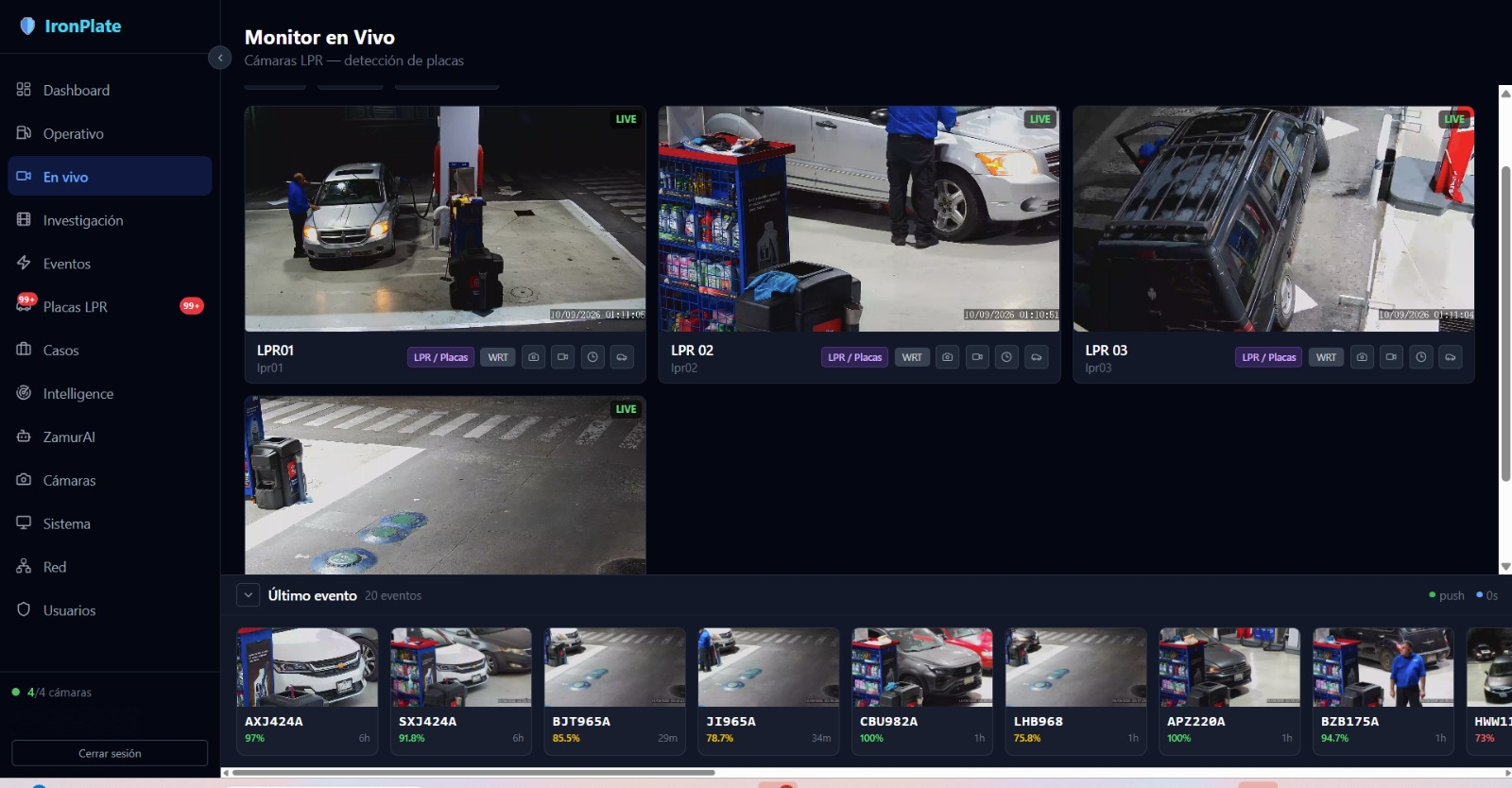The height and width of the screenshot is (788, 1512).
Task: Click the Casos briefcase icon
Action: tap(24, 350)
